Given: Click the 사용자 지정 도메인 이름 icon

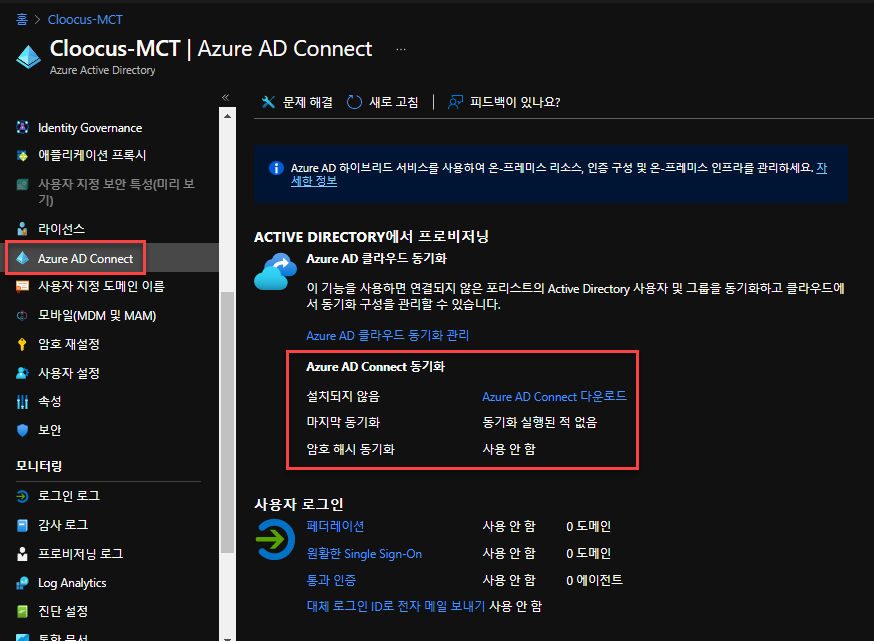Looking at the screenshot, I should click(x=22, y=286).
